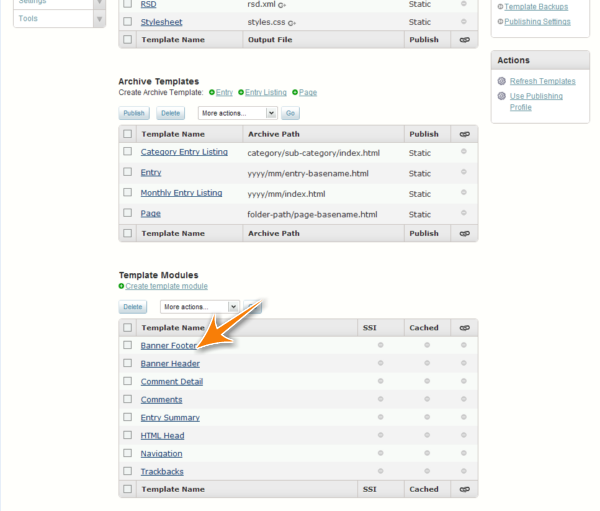This screenshot has height=511, width=600.
Task: Click the green plus icon beside Entry Listing
Action: tap(241, 92)
